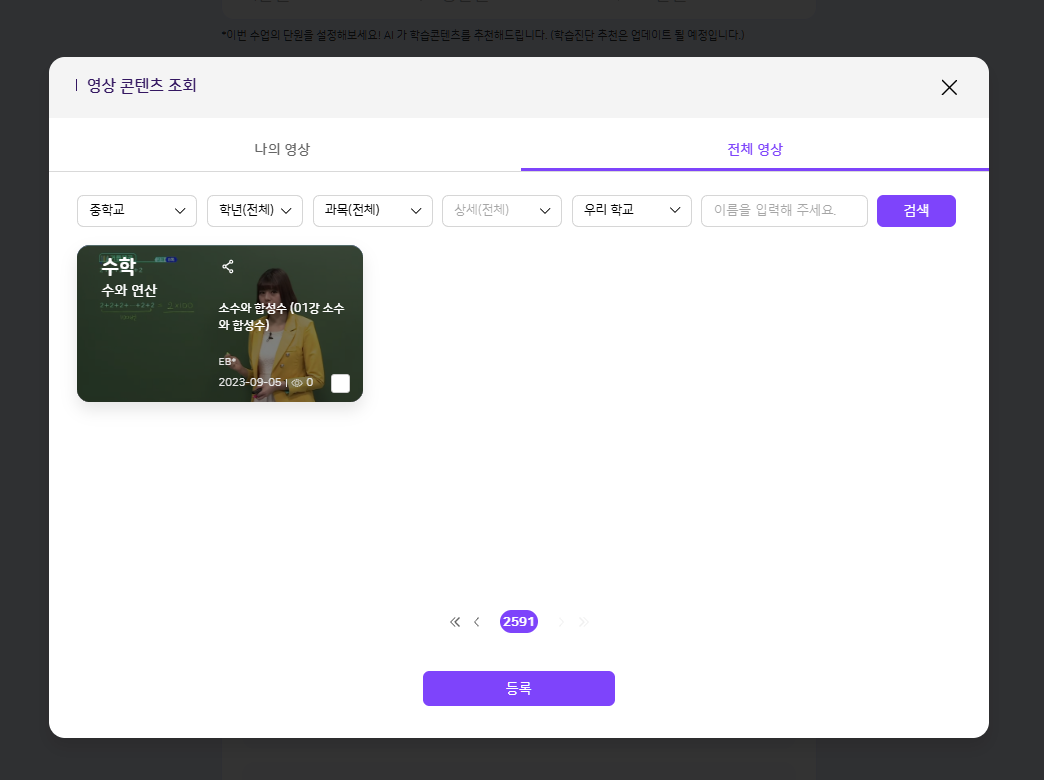This screenshot has width=1044, height=780.
Task: Focus the 이름을 입력해 주세요 input field
Action: (x=783, y=211)
